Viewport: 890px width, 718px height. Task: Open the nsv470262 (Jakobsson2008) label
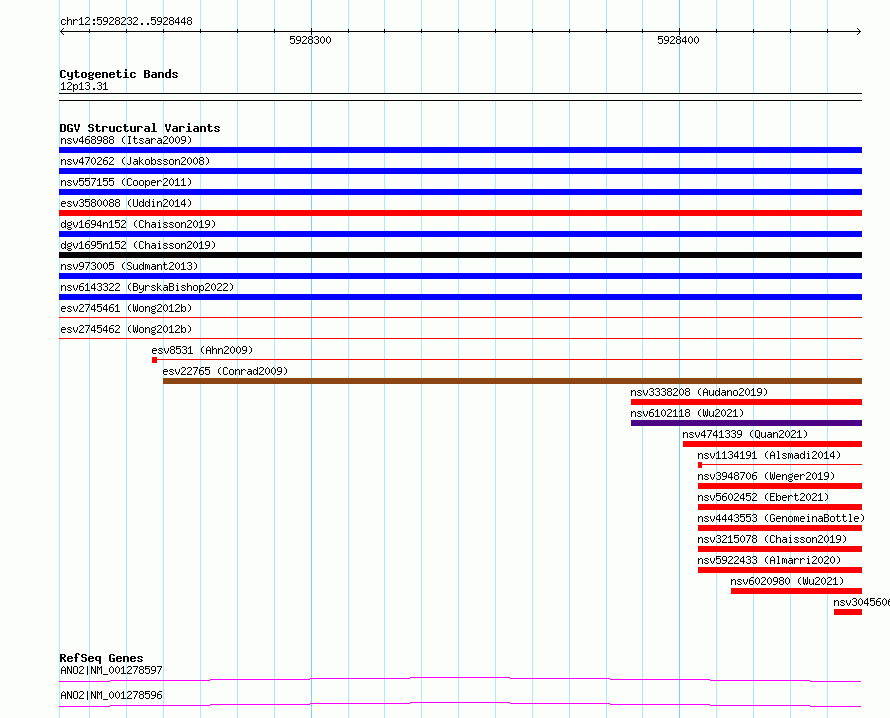click(135, 161)
